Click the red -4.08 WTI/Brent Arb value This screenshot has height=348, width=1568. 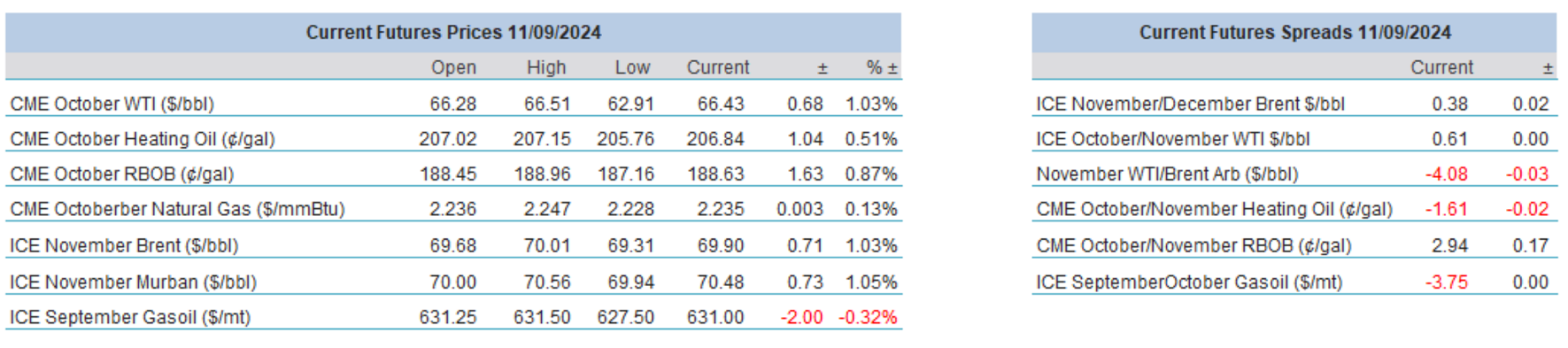click(1447, 174)
